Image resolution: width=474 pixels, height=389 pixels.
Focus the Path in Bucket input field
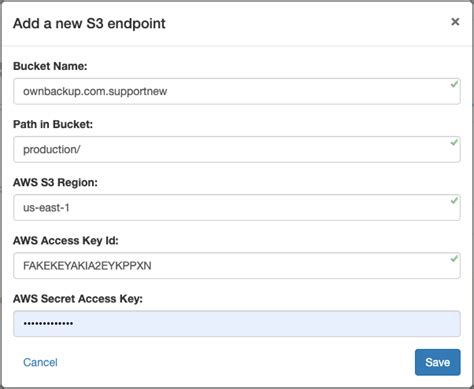click(237, 149)
